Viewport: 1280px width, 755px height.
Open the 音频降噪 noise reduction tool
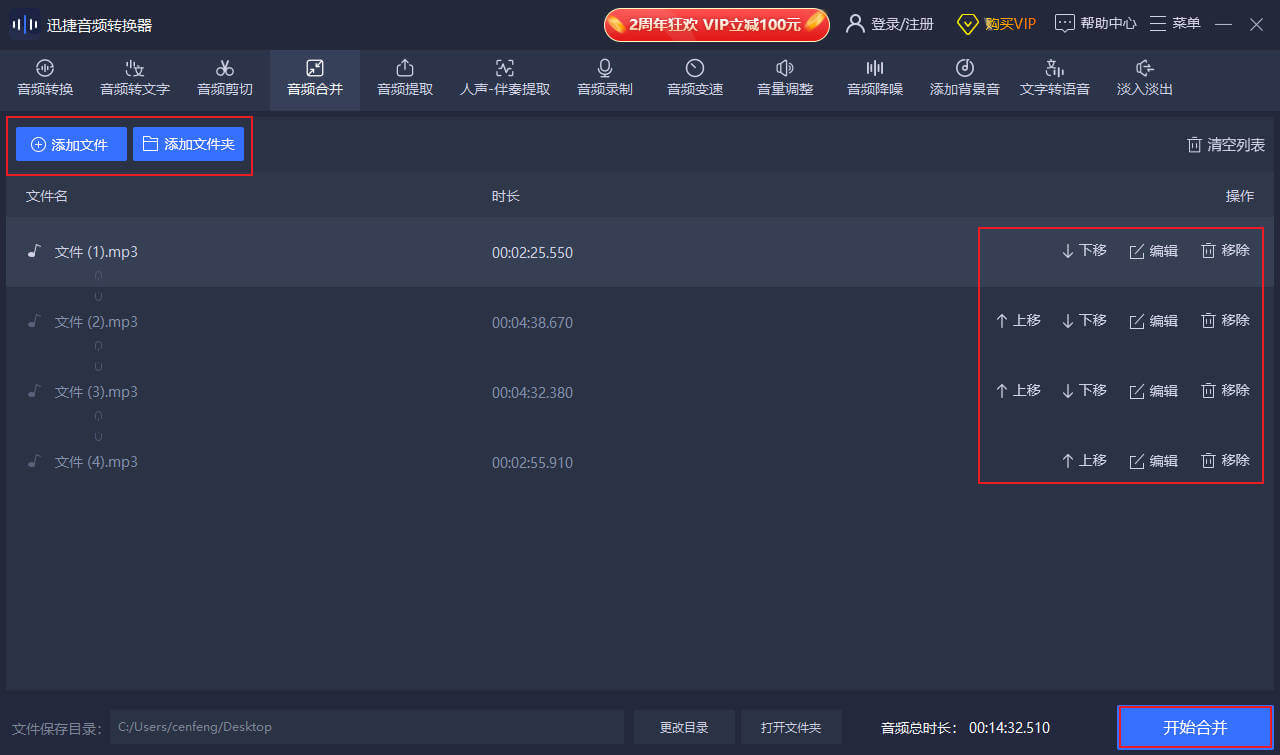[875, 79]
